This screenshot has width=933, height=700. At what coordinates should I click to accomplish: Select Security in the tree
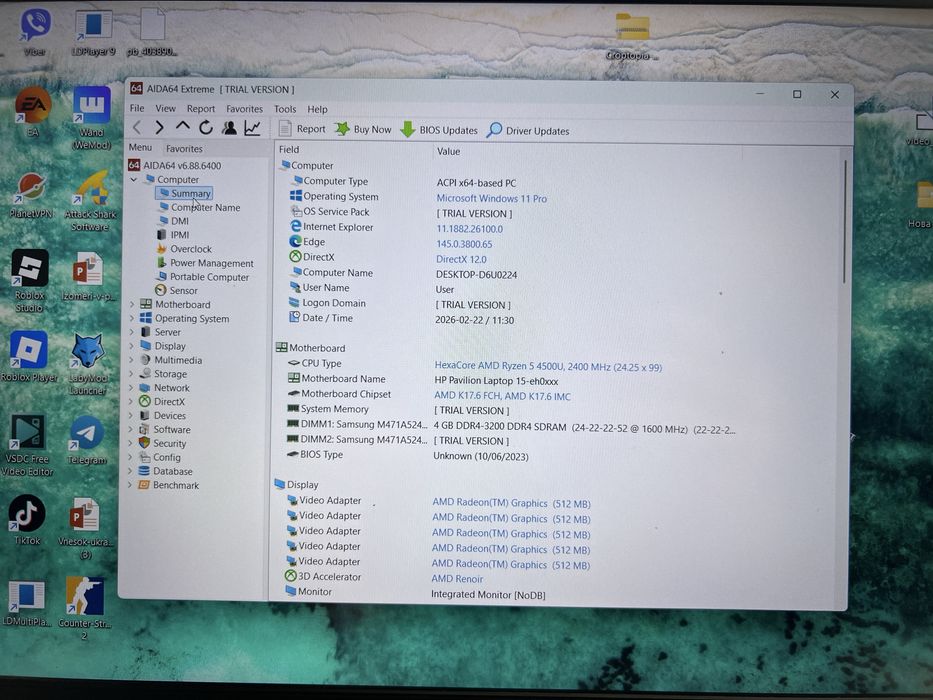point(162,443)
